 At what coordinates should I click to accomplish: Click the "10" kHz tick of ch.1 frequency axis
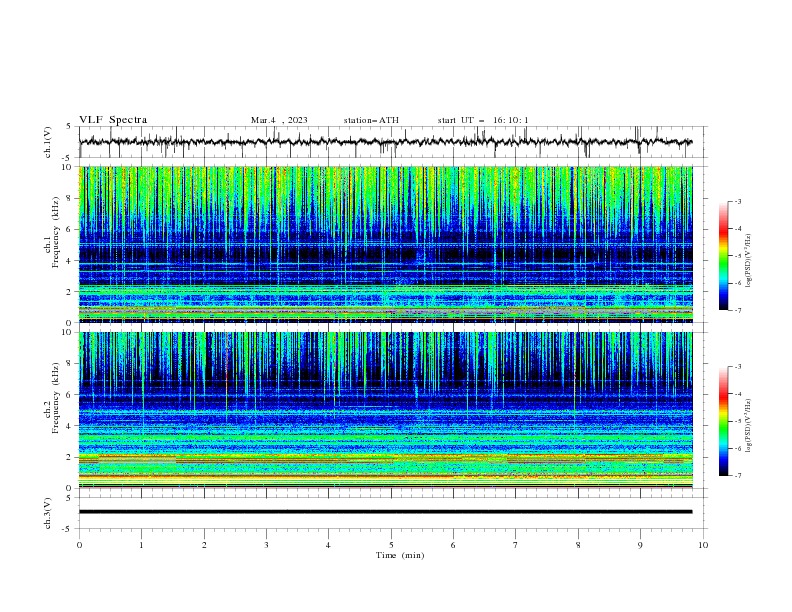[x=67, y=167]
